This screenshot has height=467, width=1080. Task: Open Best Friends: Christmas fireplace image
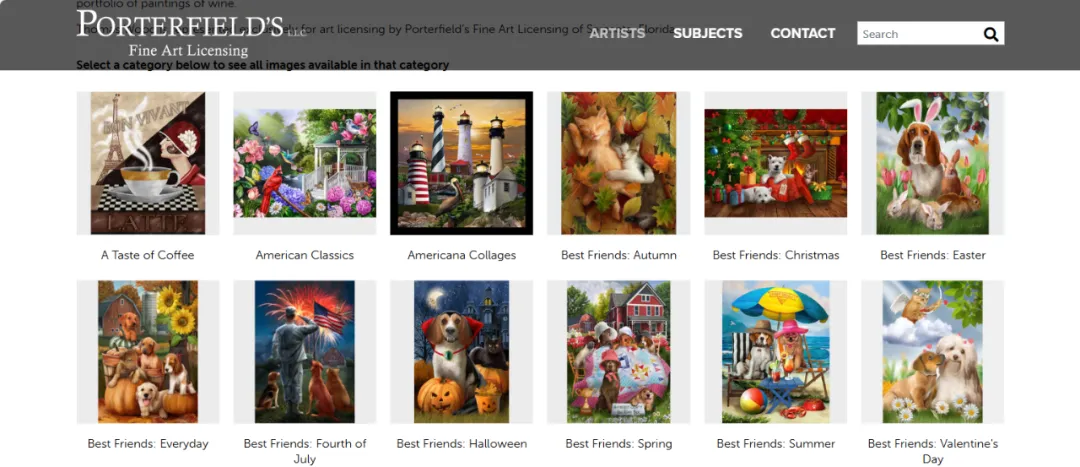tap(776, 163)
